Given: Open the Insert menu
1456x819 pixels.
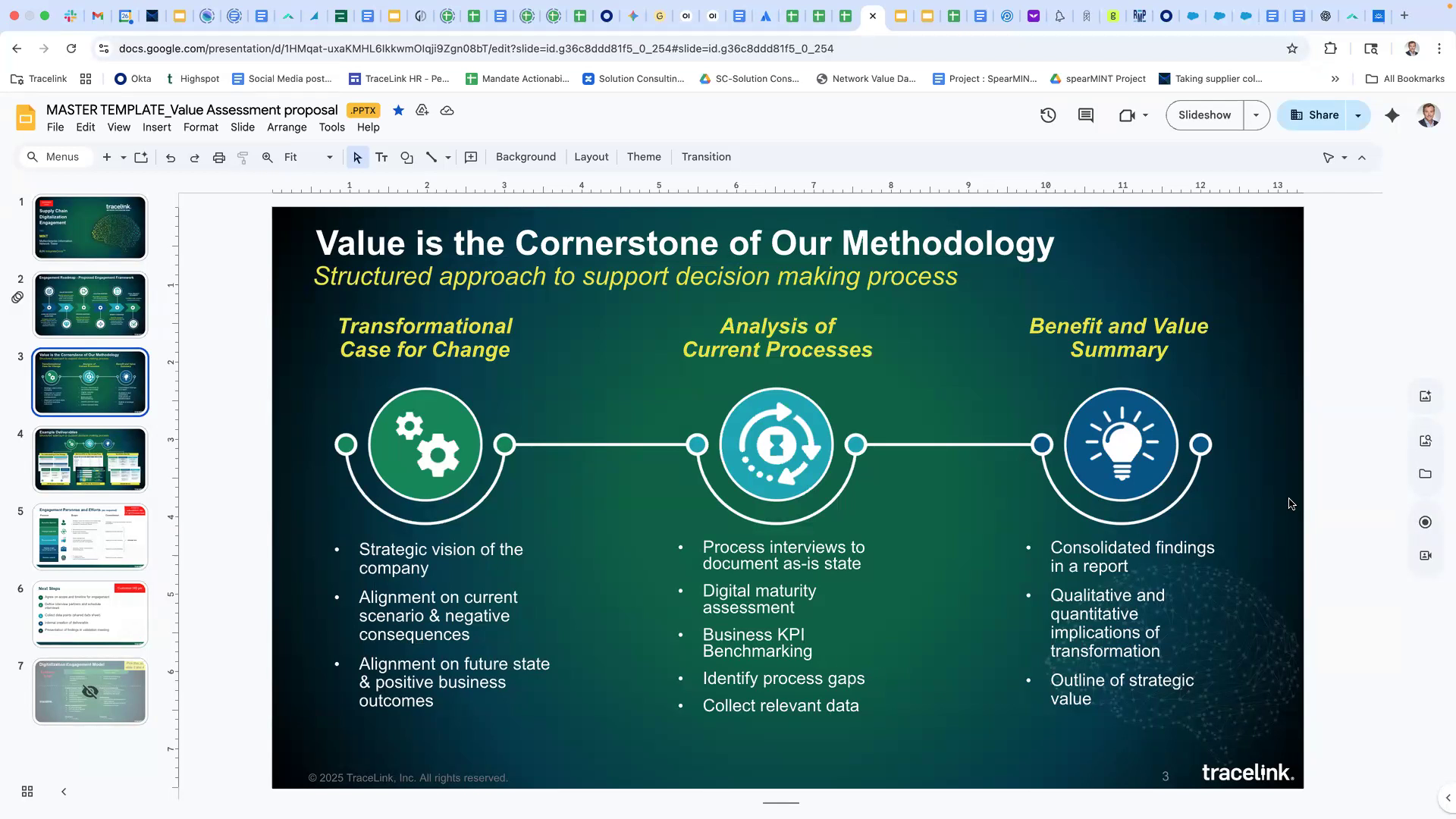Looking at the screenshot, I should click(x=156, y=127).
